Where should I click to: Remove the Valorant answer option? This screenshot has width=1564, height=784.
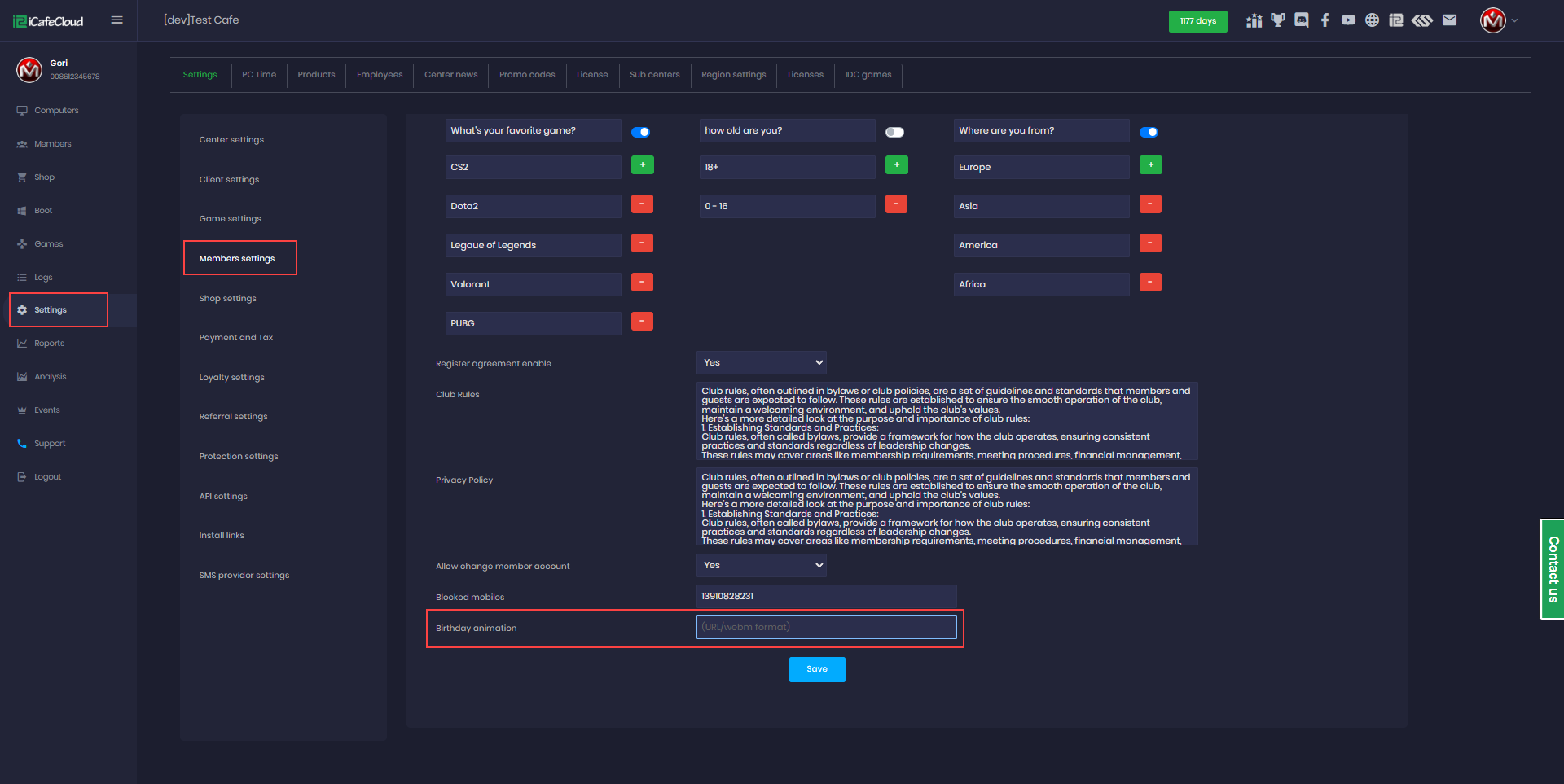tap(642, 283)
